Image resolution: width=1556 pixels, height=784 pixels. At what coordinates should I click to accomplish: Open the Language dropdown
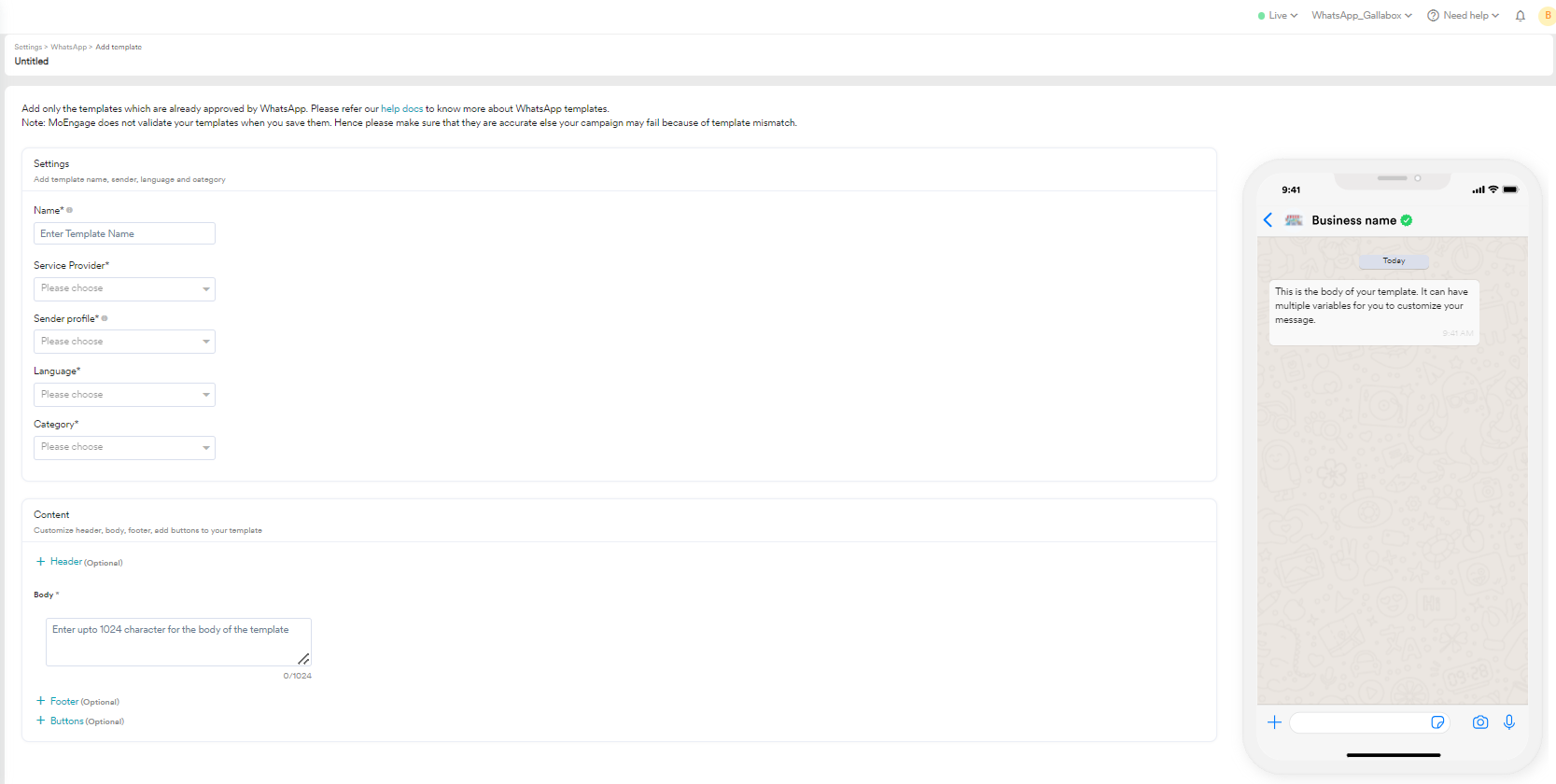(x=124, y=395)
